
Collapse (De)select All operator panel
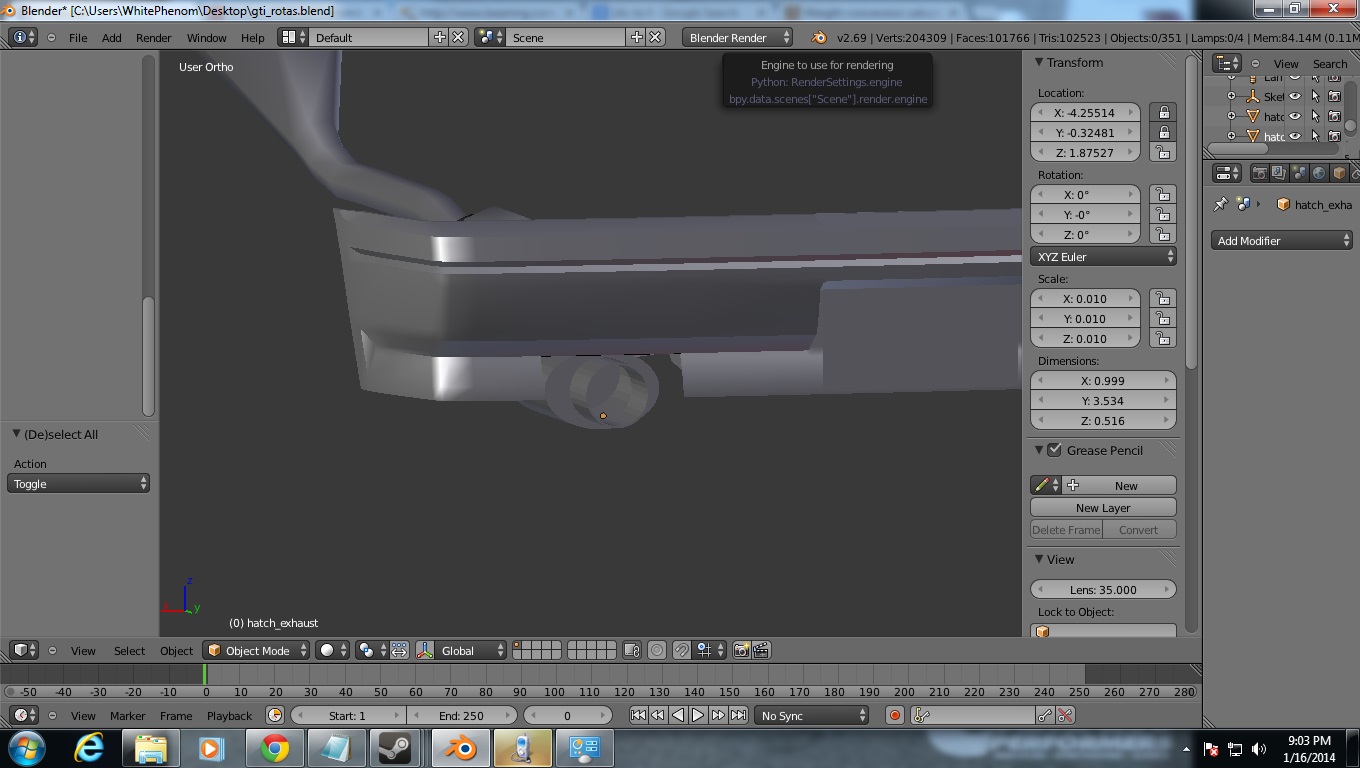click(16, 434)
